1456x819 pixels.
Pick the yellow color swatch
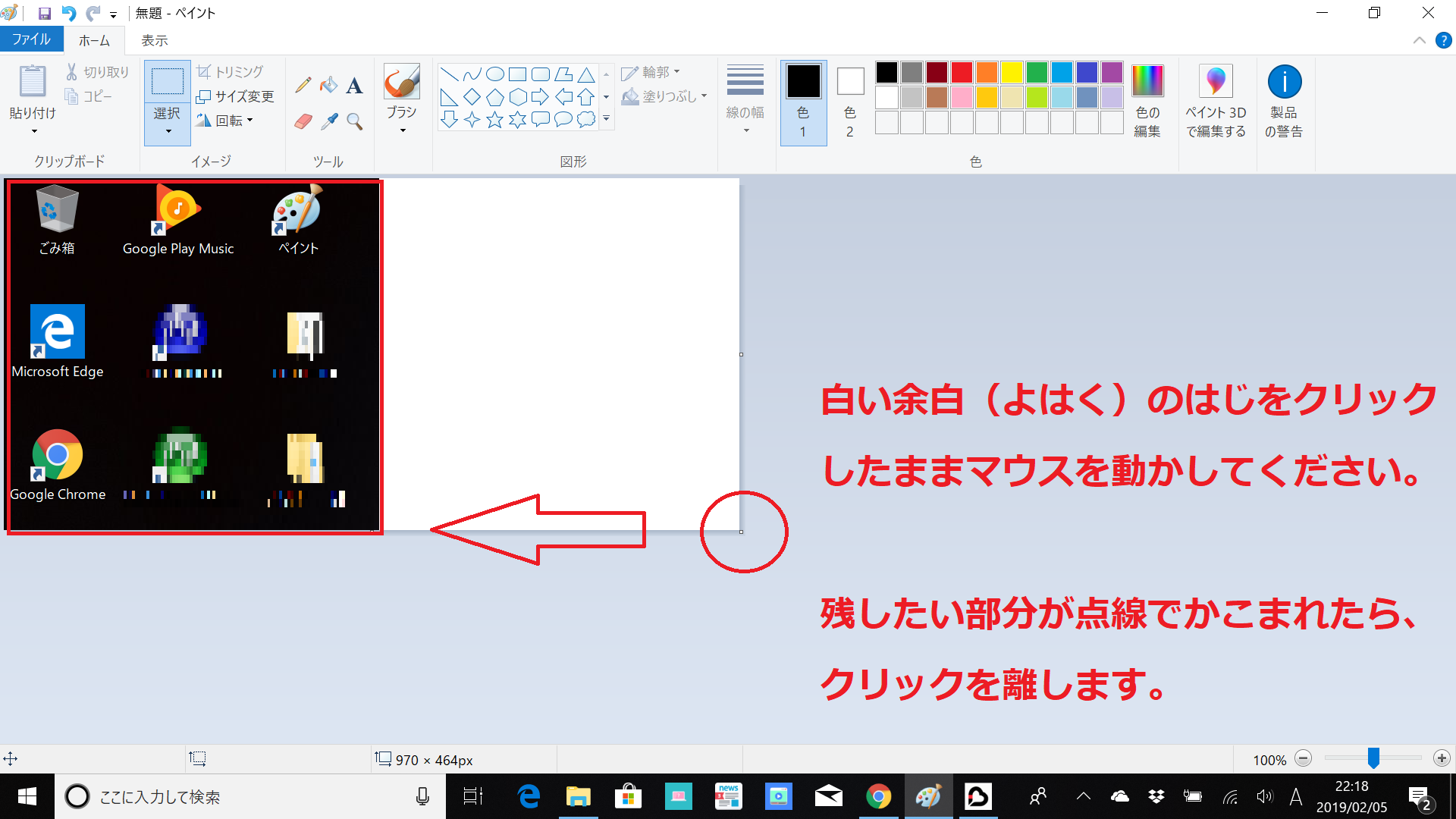[1012, 72]
